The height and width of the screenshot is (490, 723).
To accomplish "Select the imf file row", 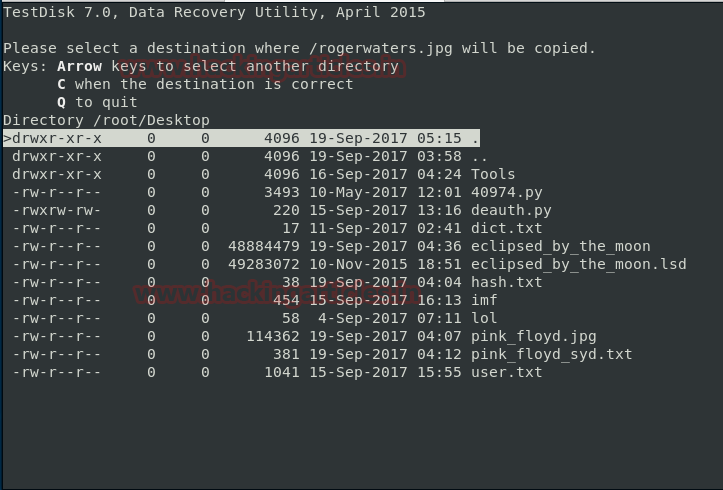I will click(x=255, y=300).
